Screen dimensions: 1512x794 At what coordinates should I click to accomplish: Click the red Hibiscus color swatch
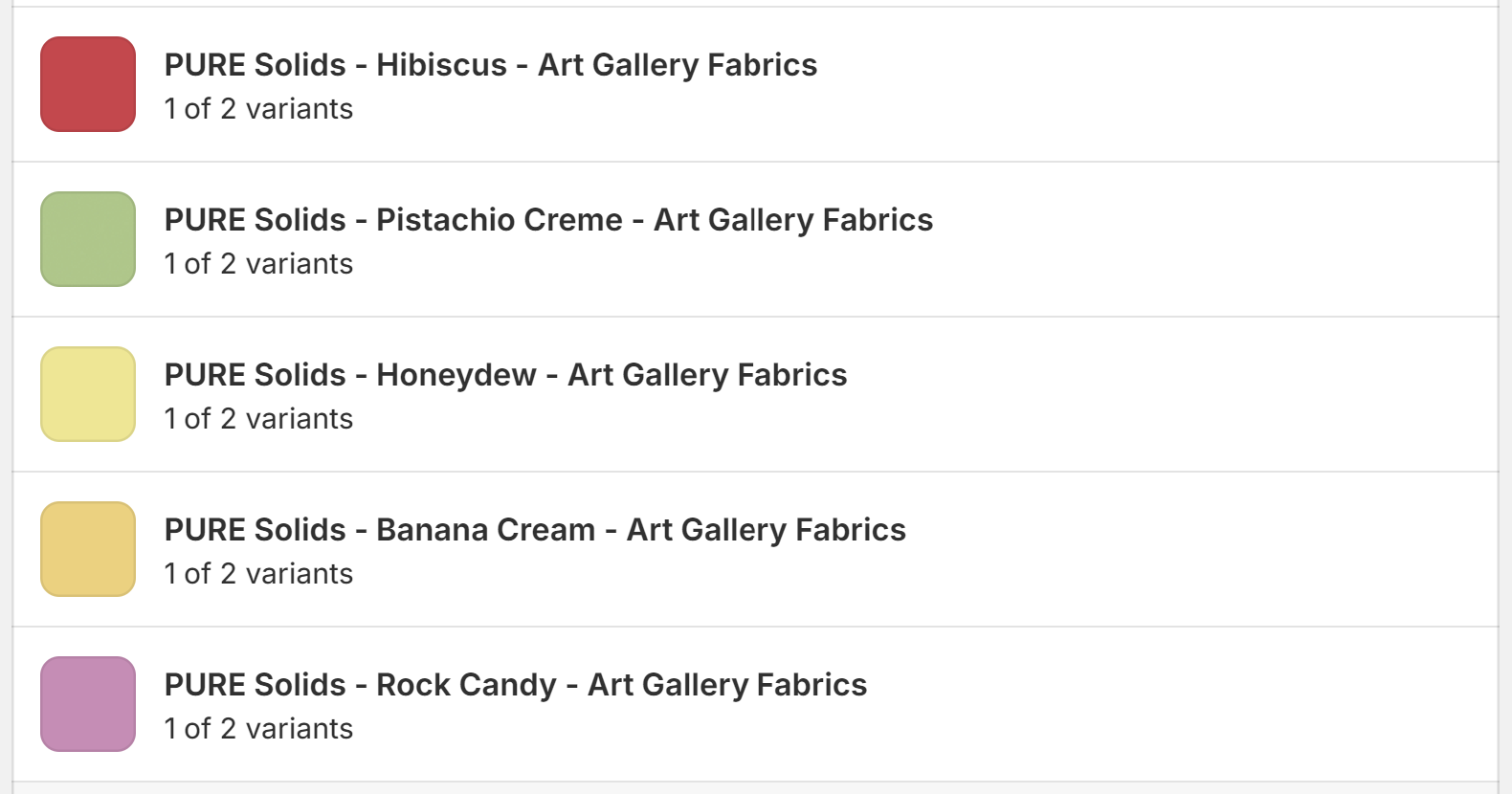(88, 84)
